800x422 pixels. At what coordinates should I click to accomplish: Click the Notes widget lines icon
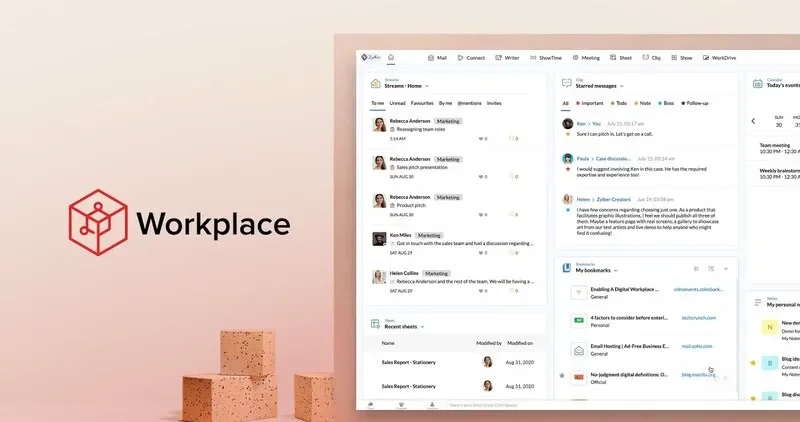click(758, 302)
